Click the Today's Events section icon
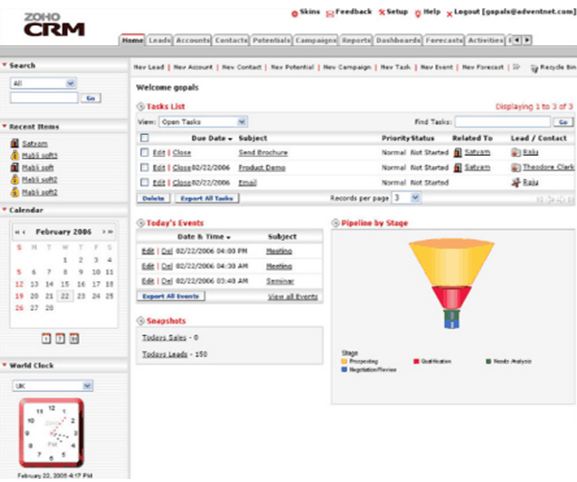Image resolution: width=577 pixels, height=482 pixels. [141, 223]
